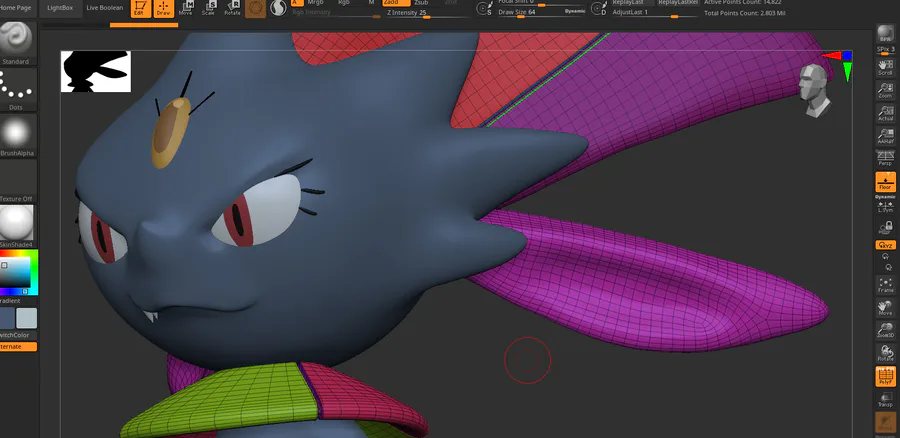Toggle Live Boolean mode
The image size is (900, 438).
coord(104,8)
